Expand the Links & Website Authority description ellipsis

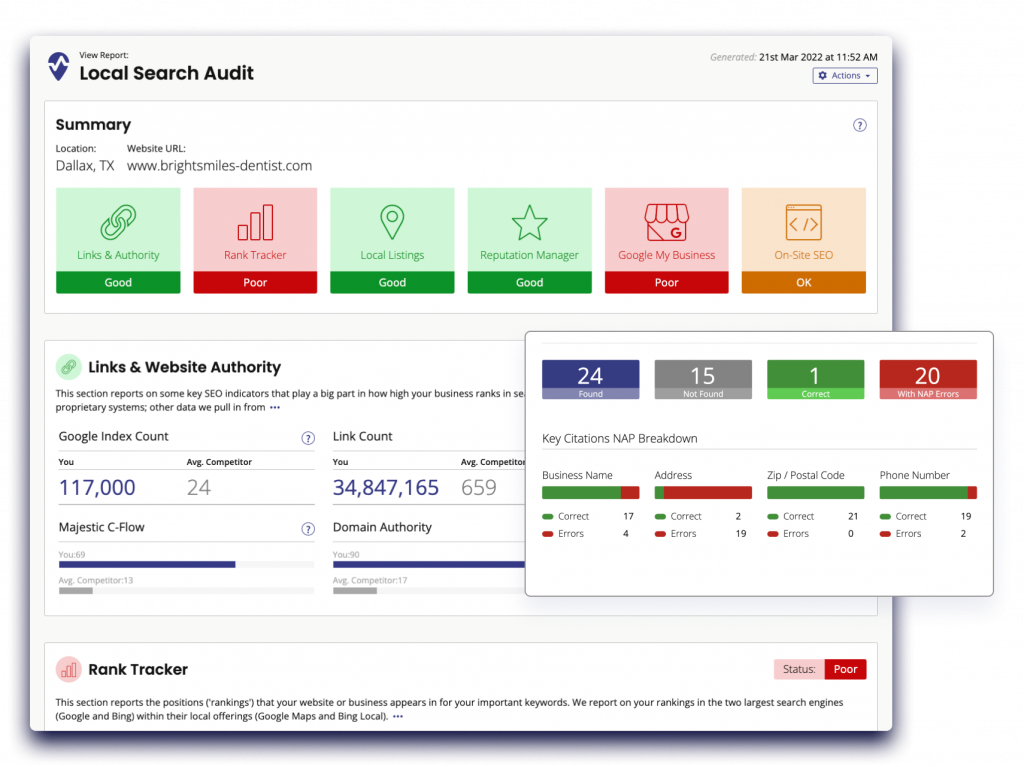[275, 408]
